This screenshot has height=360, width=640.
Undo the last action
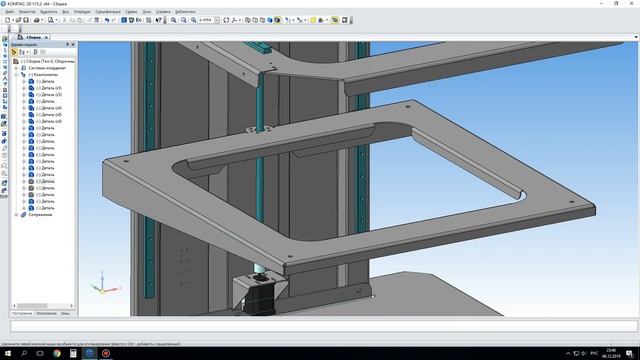[x=107, y=20]
